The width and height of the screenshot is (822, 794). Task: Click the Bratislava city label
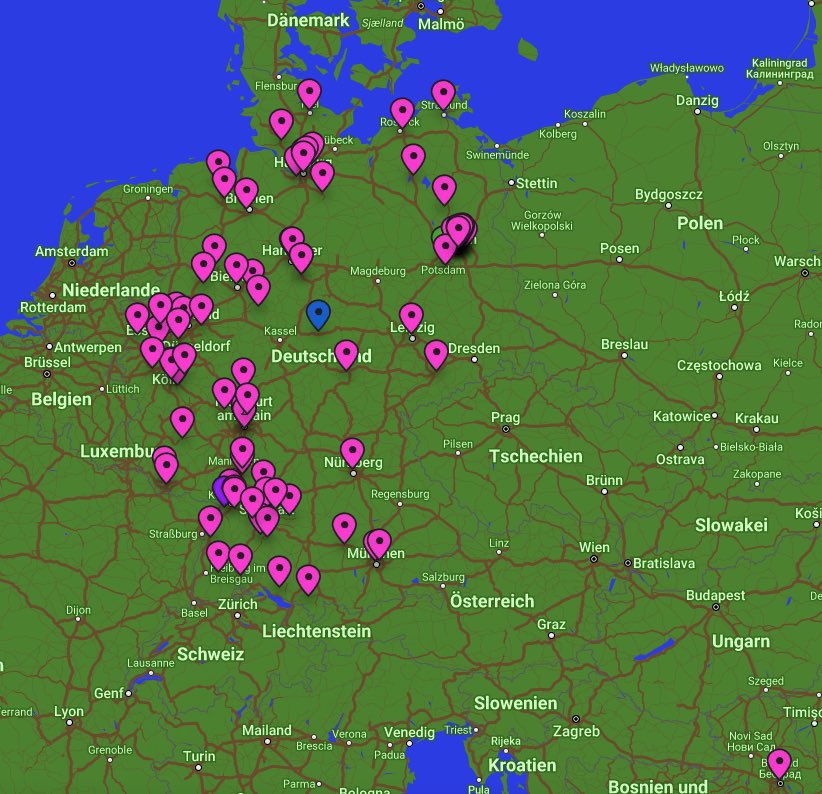pos(664,563)
